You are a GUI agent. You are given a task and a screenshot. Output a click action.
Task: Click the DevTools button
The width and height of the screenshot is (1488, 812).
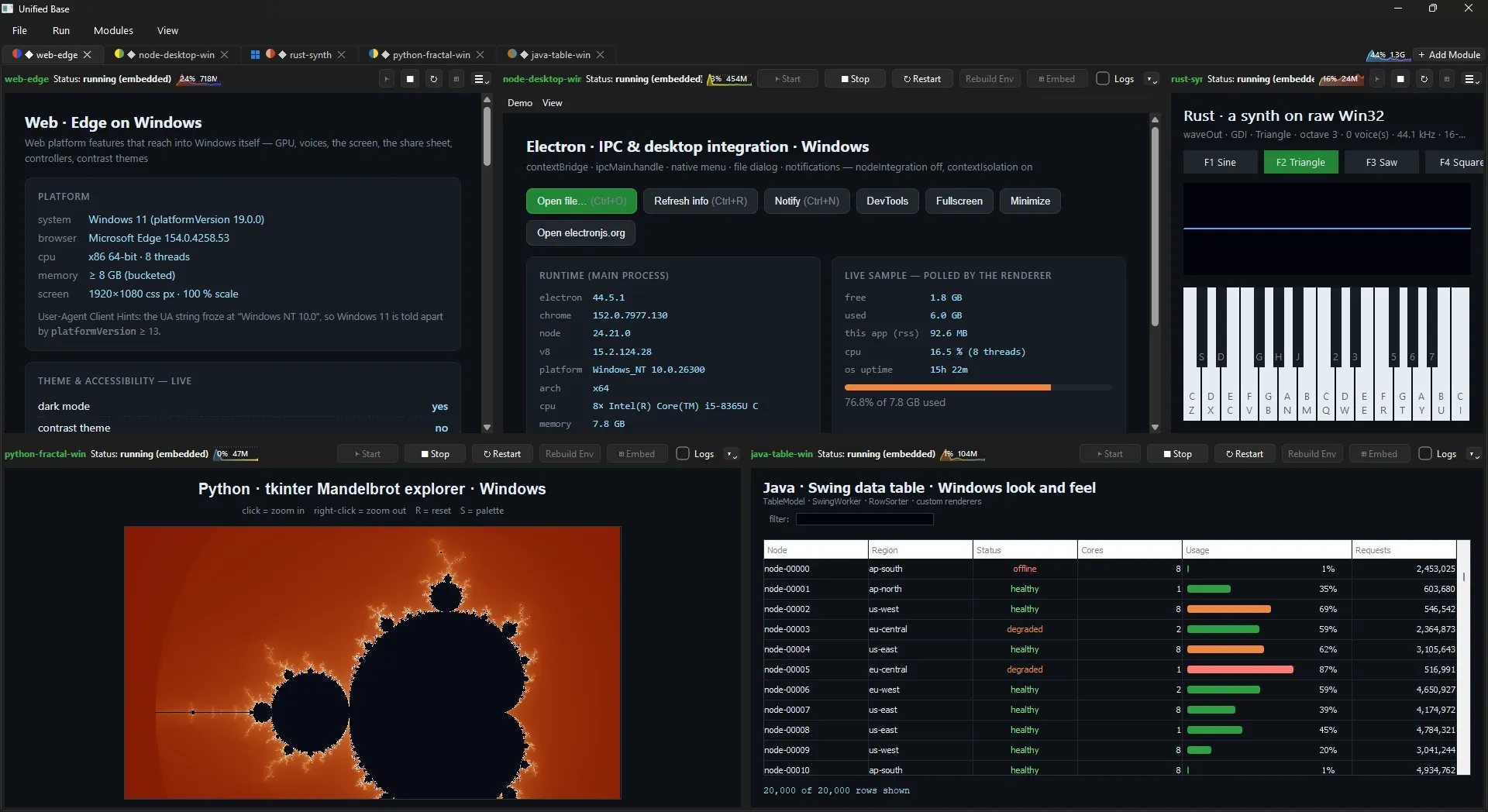(x=887, y=201)
